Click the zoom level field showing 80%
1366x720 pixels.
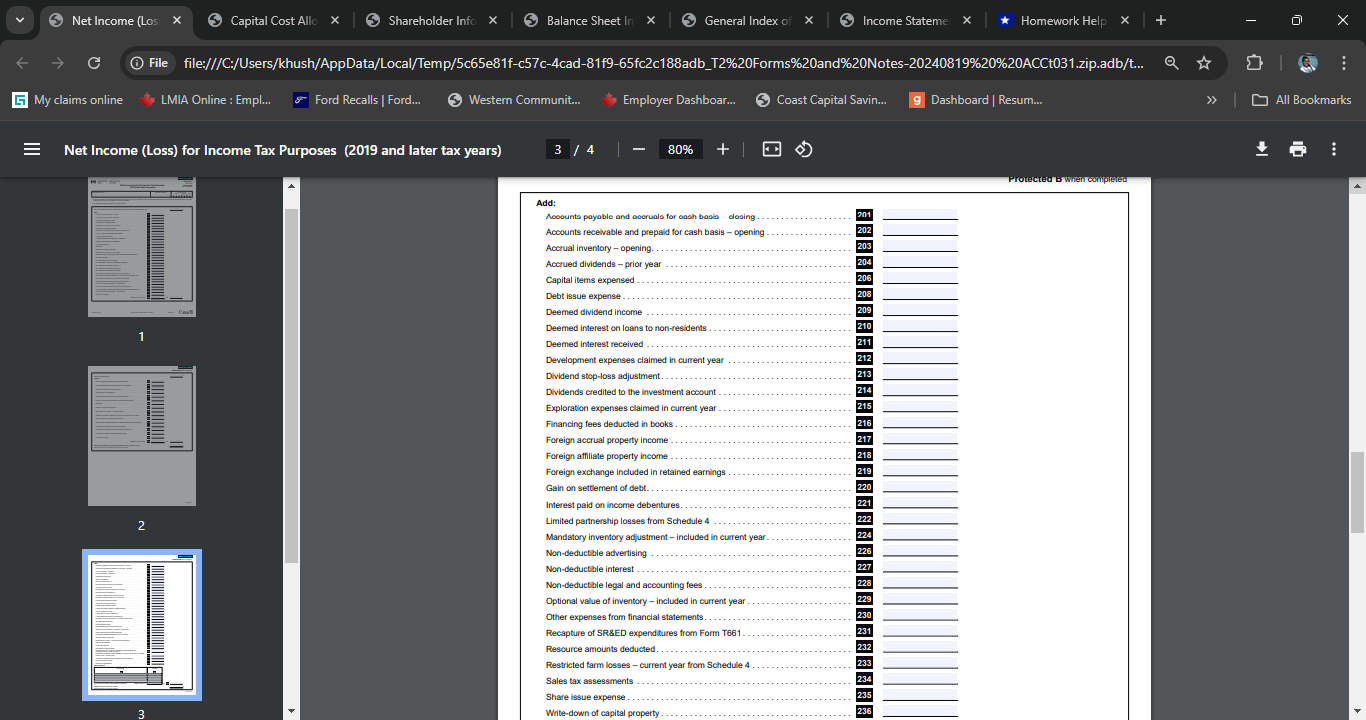(x=681, y=149)
